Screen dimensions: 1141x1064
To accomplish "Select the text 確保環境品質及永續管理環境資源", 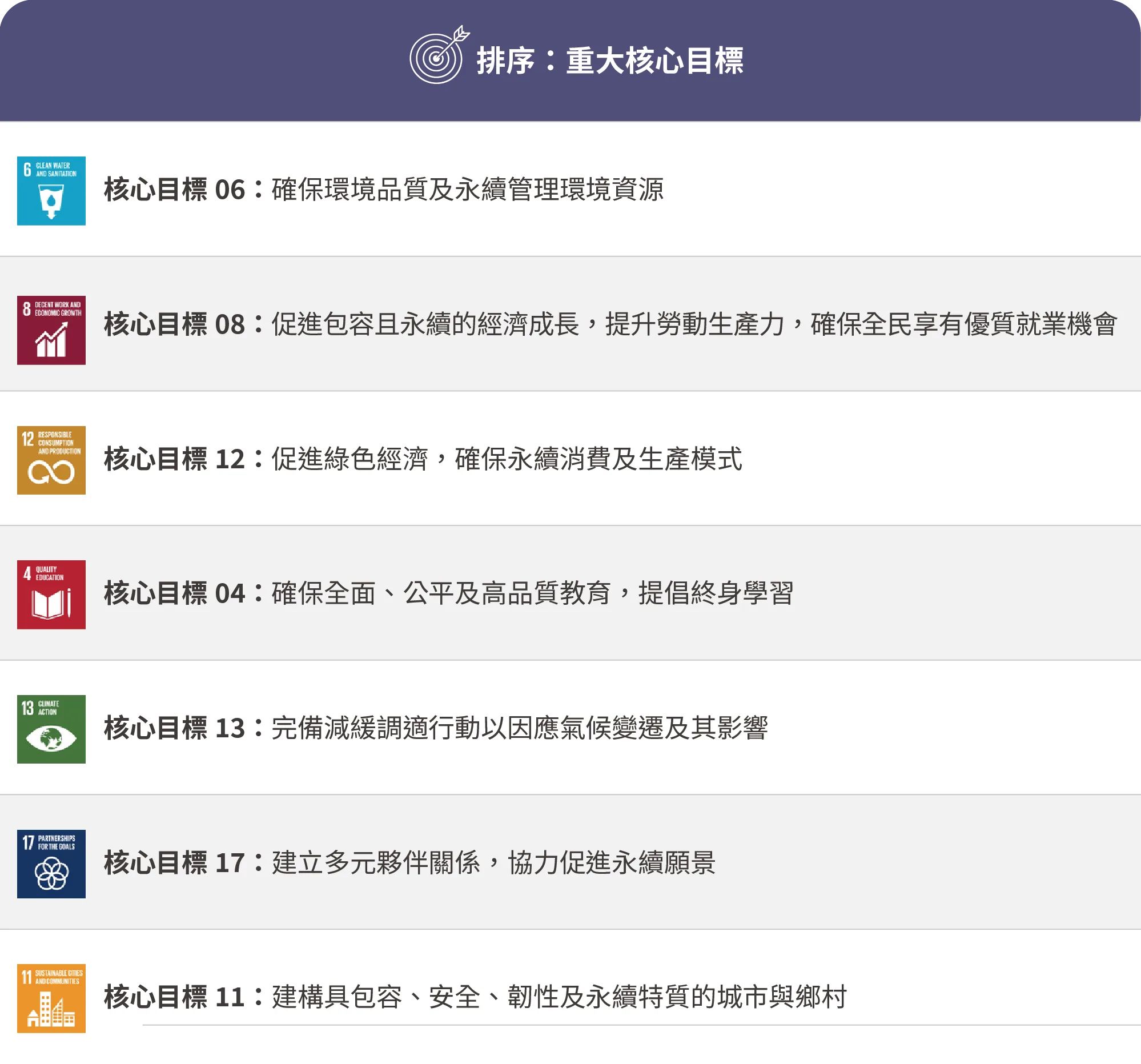I will click(x=468, y=190).
